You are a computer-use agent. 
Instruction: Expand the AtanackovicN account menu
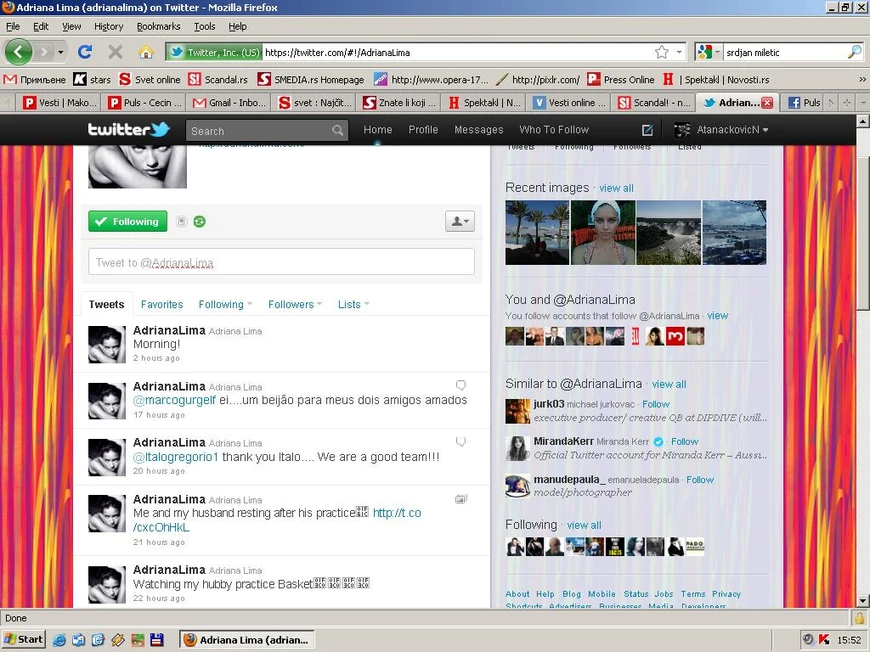coord(720,130)
